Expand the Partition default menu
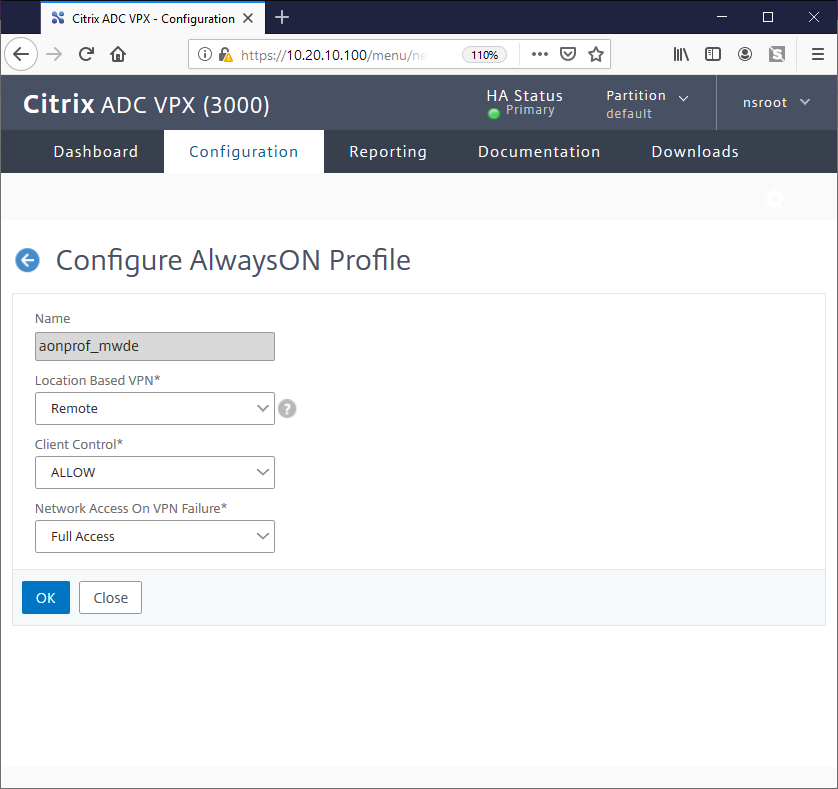 coord(647,104)
